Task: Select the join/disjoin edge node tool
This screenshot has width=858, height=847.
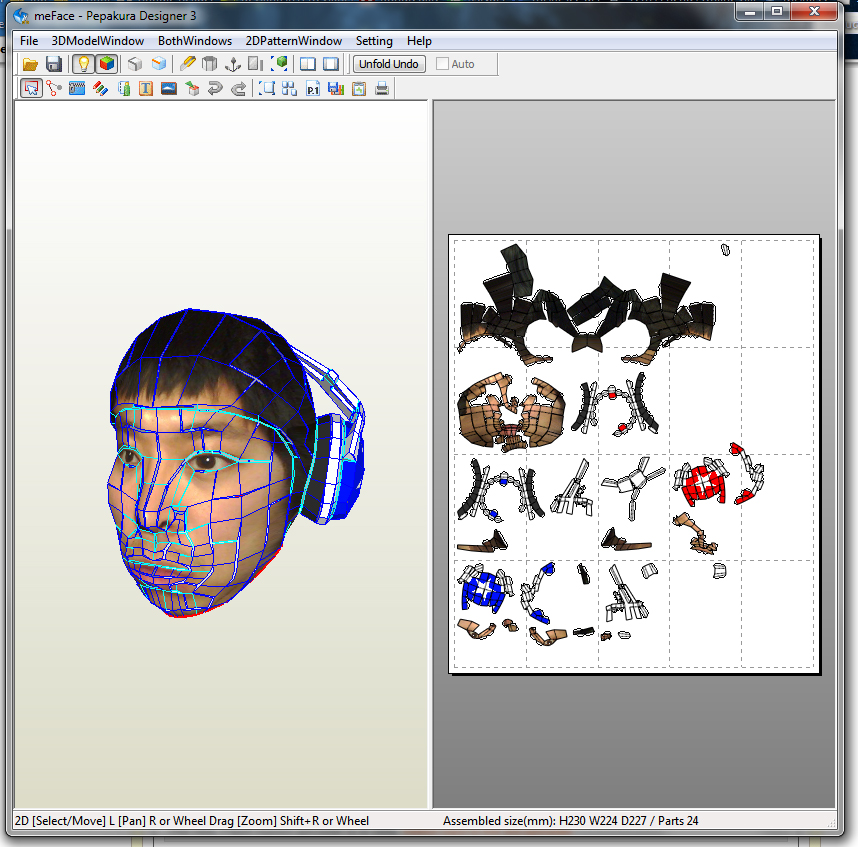Action: coord(54,88)
